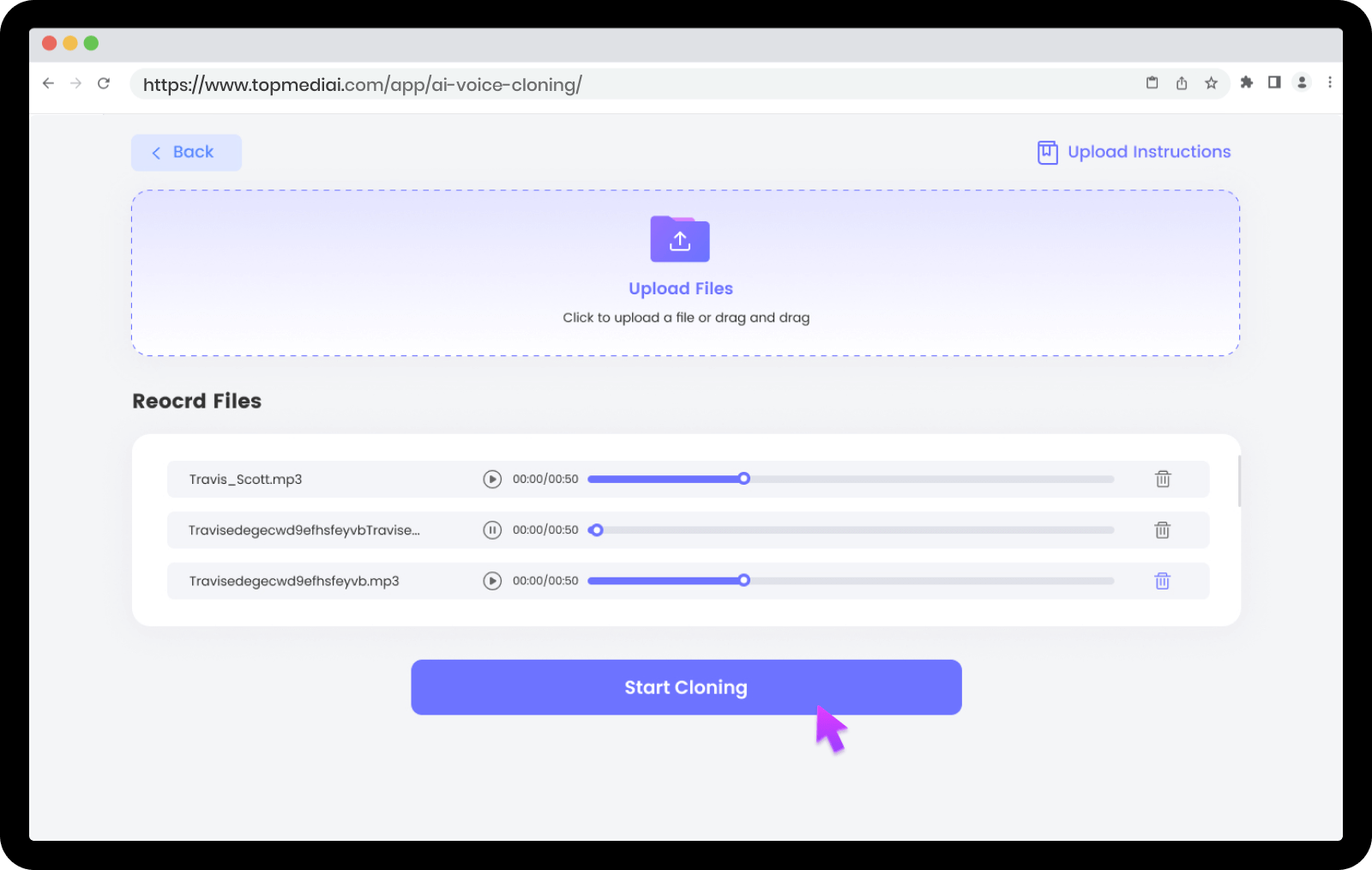Click the record files list scrollbar
Screen dimensions: 1372x870
click(1239, 480)
